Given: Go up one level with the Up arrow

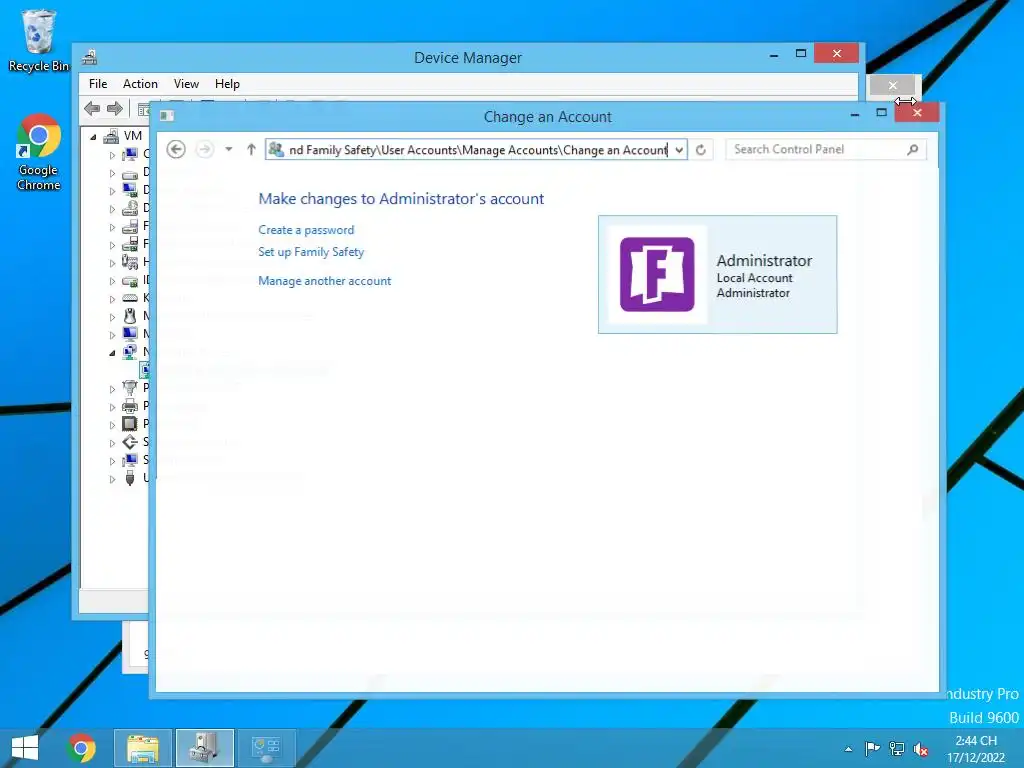Looking at the screenshot, I should [251, 150].
